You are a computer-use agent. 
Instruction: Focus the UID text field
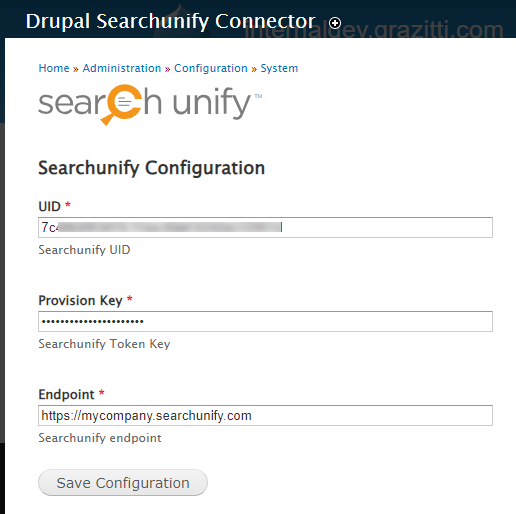[265, 227]
